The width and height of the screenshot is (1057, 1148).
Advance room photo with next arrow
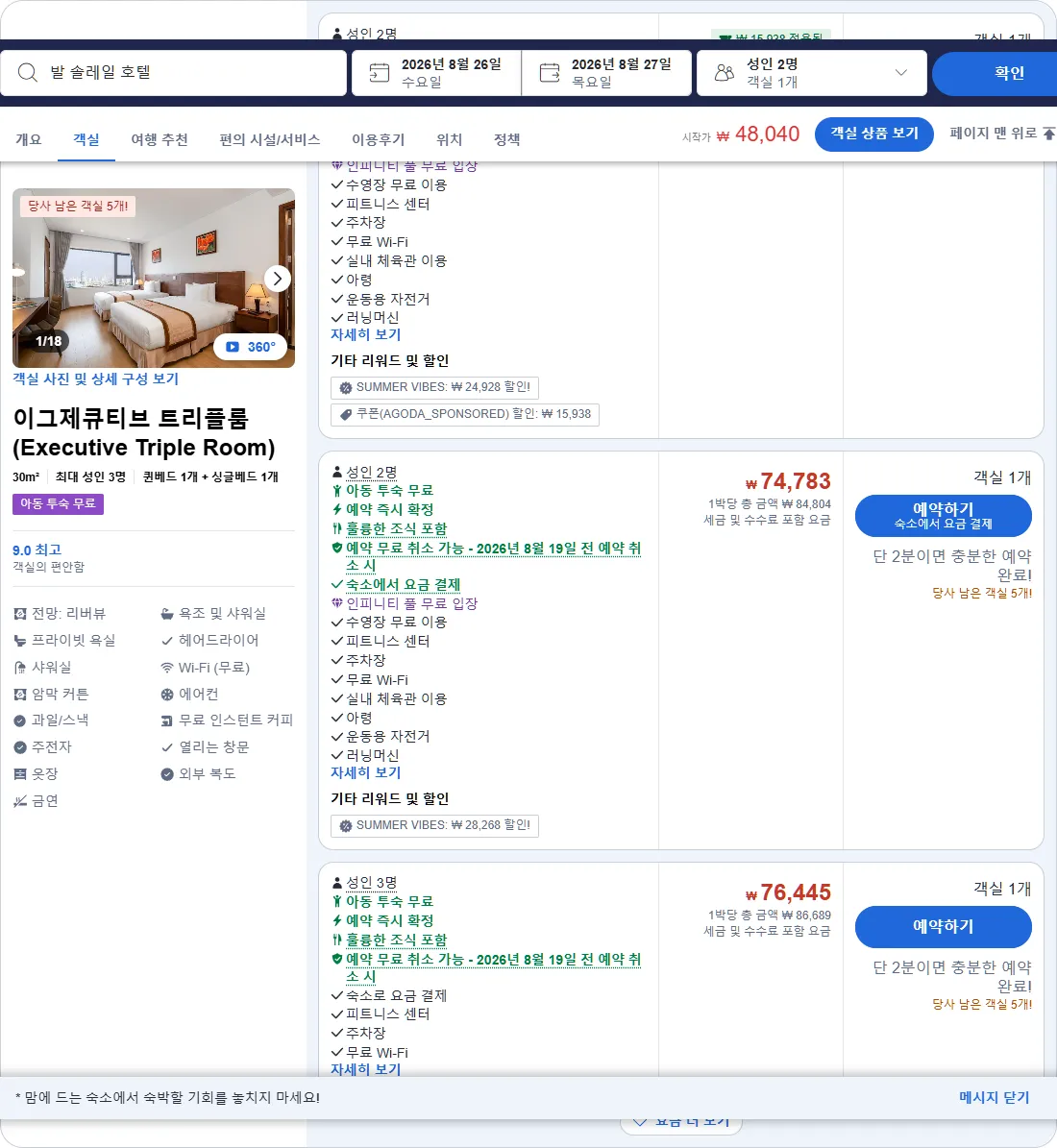point(278,279)
